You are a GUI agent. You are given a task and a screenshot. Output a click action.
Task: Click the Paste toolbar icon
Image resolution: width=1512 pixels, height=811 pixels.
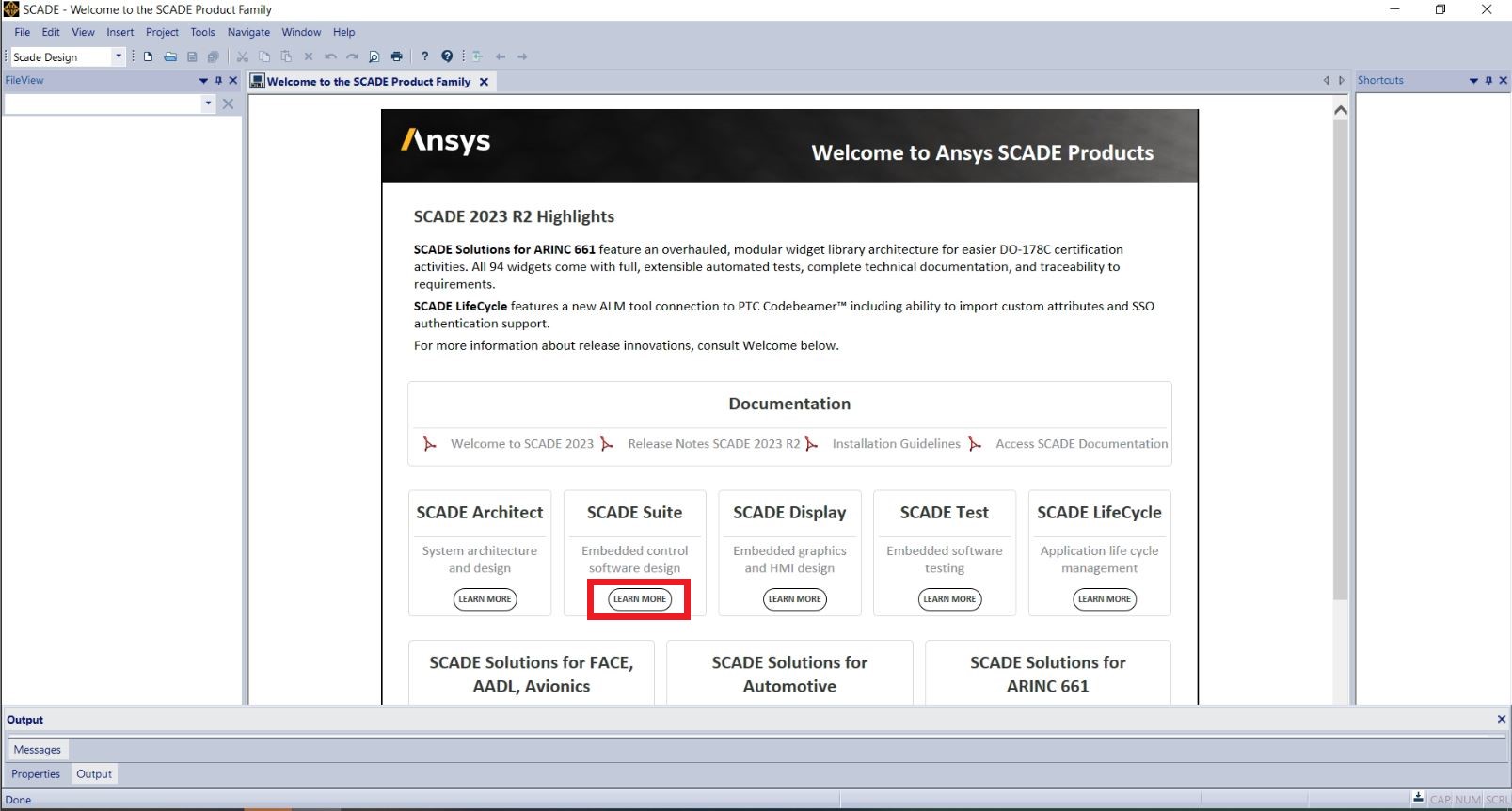click(x=286, y=56)
